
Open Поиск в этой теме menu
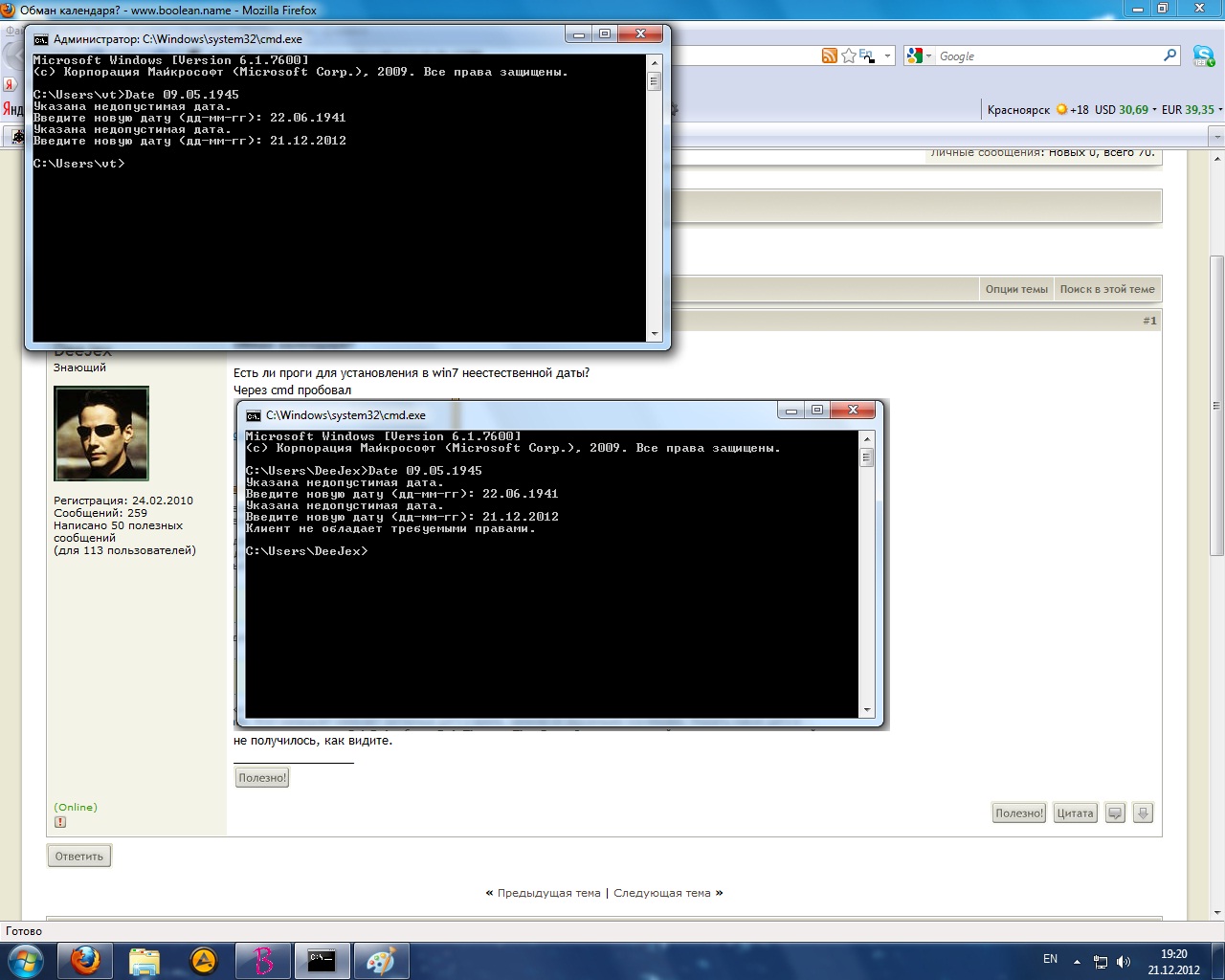tap(1107, 289)
